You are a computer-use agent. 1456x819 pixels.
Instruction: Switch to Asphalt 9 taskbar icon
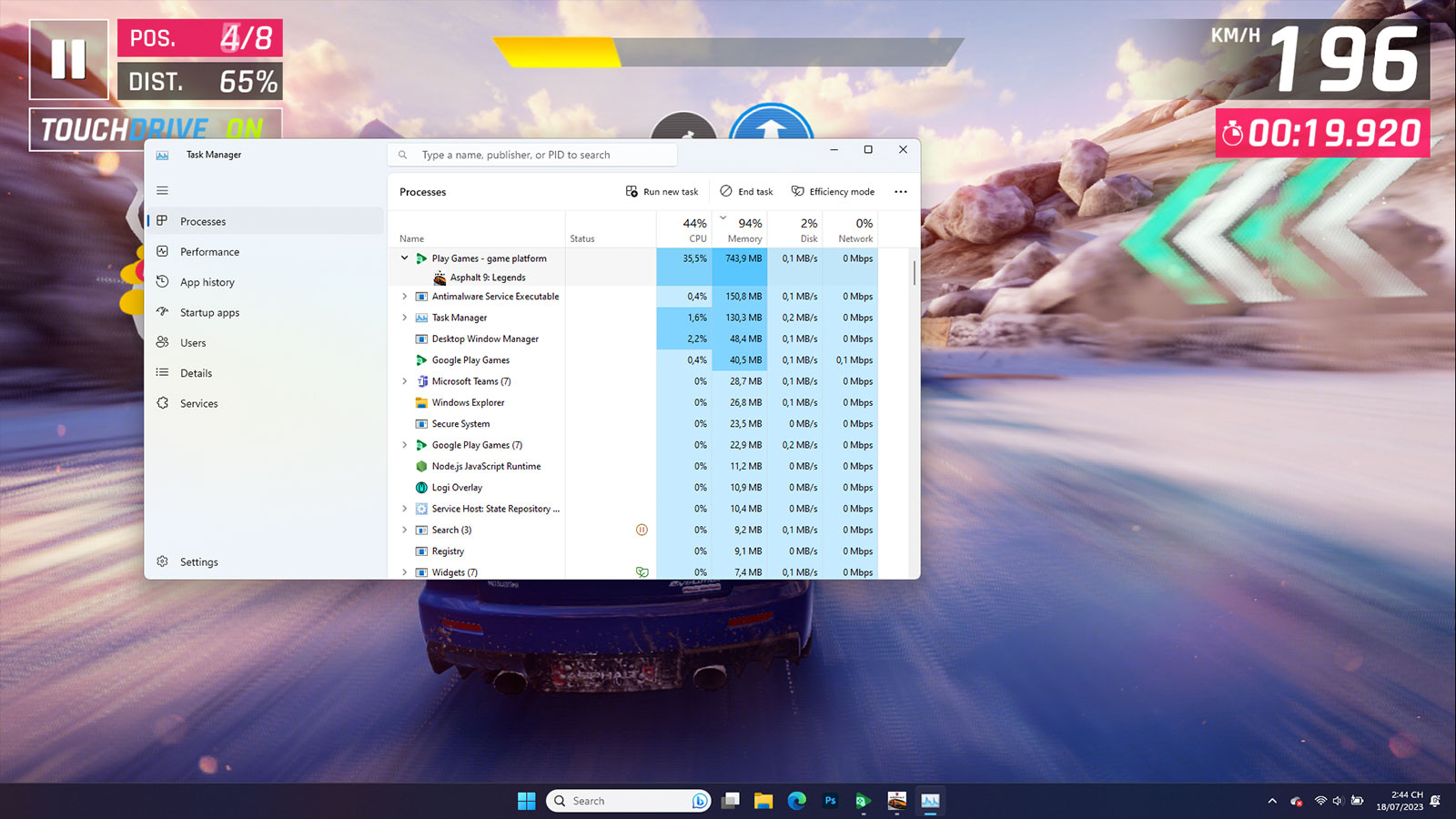pyautogui.click(x=897, y=801)
